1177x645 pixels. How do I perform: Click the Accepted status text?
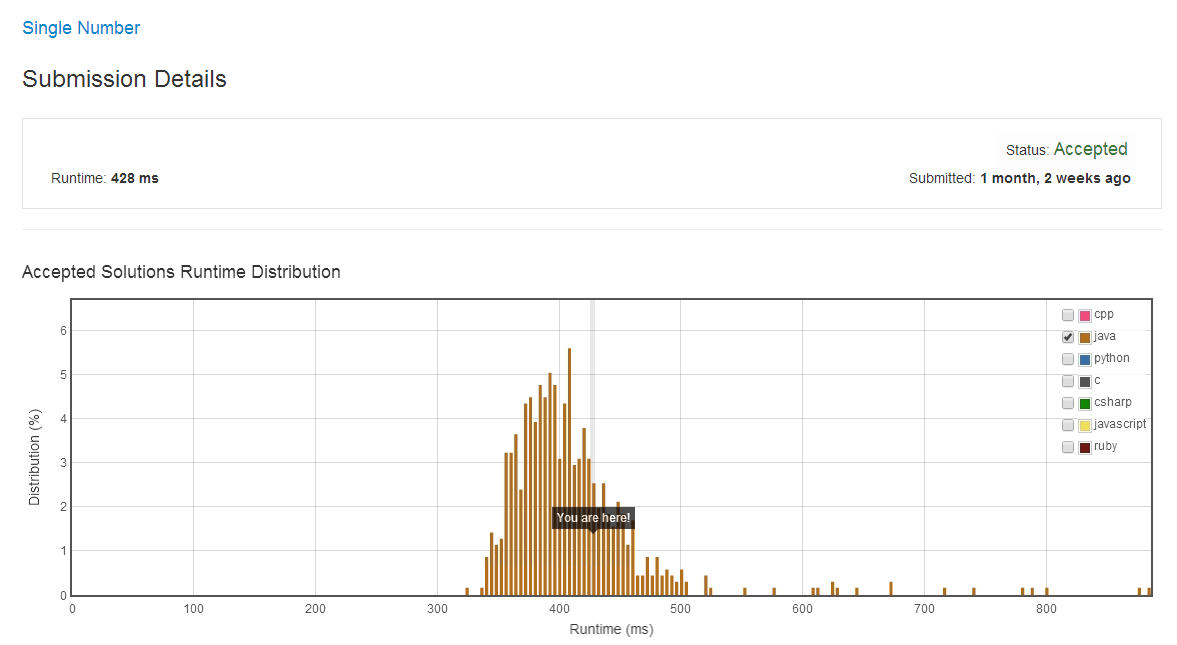(x=1090, y=149)
